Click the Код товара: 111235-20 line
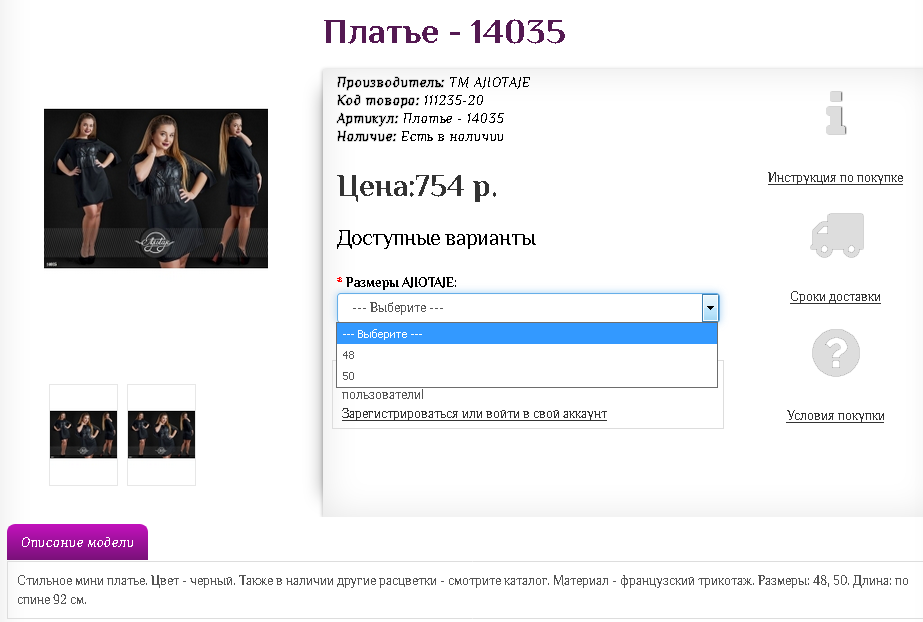Viewport: 923px width, 622px height. pos(410,101)
